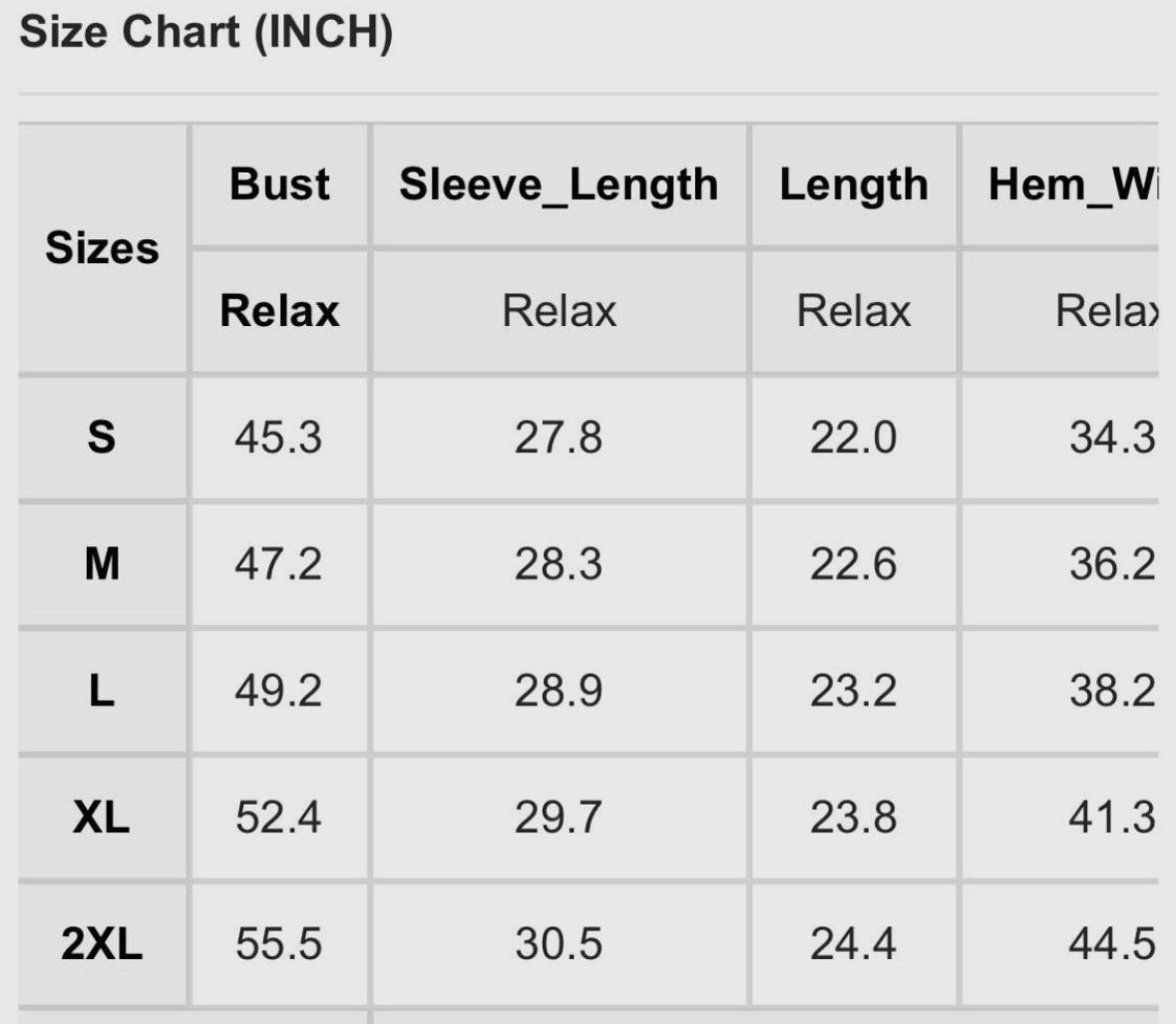Click the Bust column header
1176x1024 pixels.
pos(279,183)
